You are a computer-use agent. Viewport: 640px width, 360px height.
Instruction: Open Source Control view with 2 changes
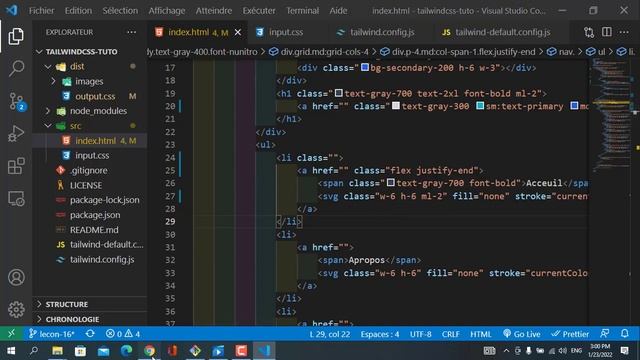click(17, 101)
